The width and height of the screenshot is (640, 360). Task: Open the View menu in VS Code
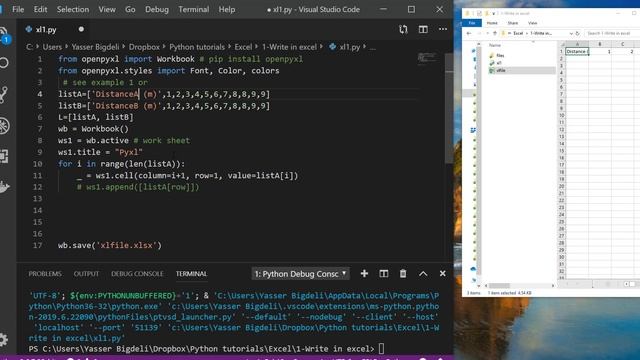tap(107, 9)
